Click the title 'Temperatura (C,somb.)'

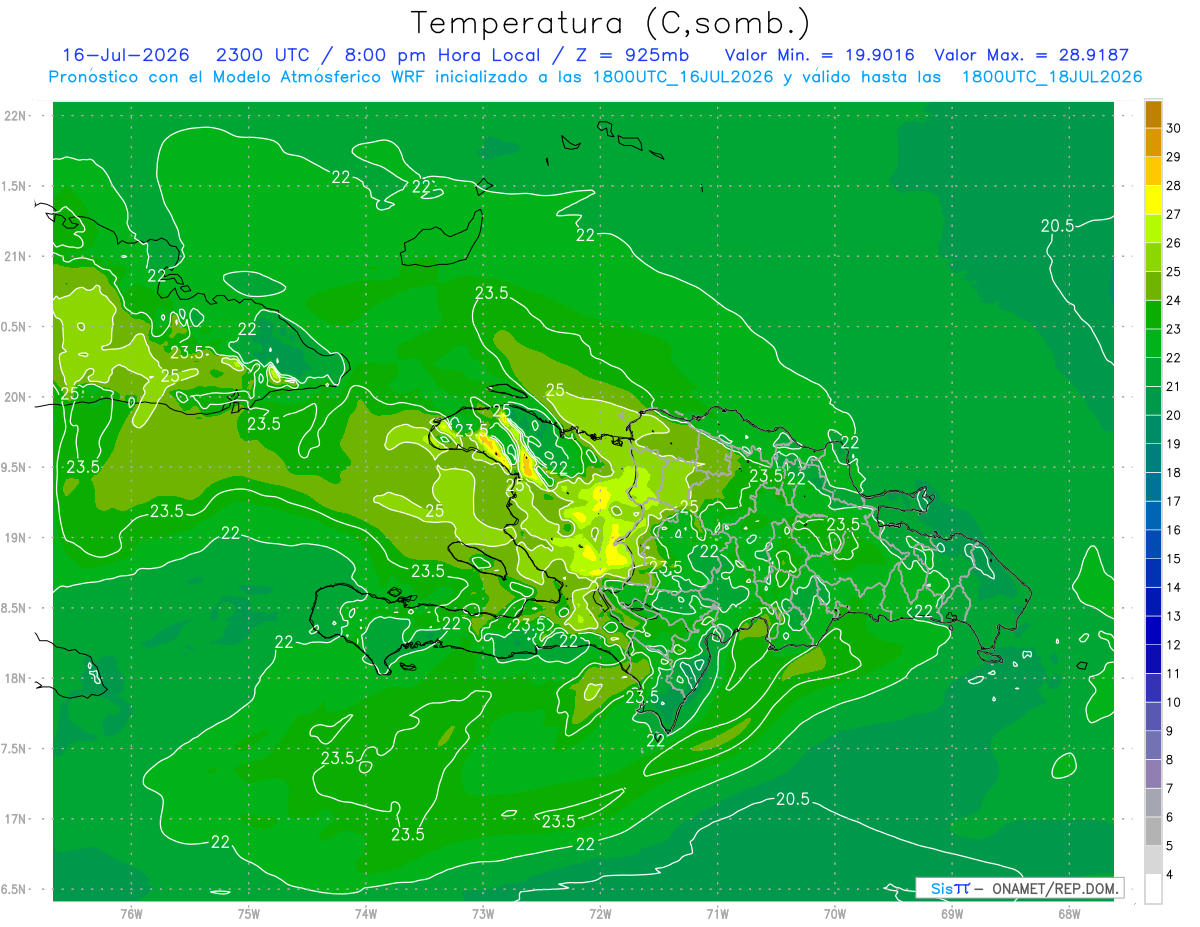click(610, 22)
